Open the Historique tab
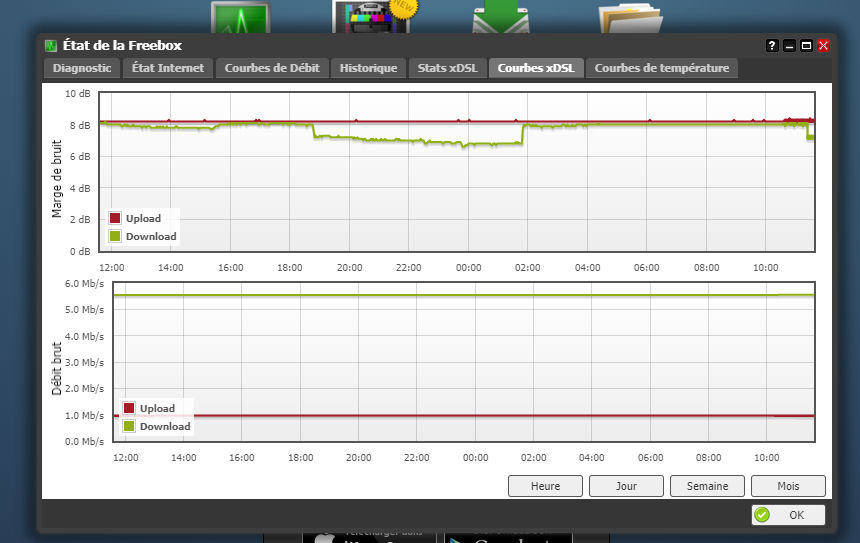Screen dimensions: 860x543 (368, 69)
